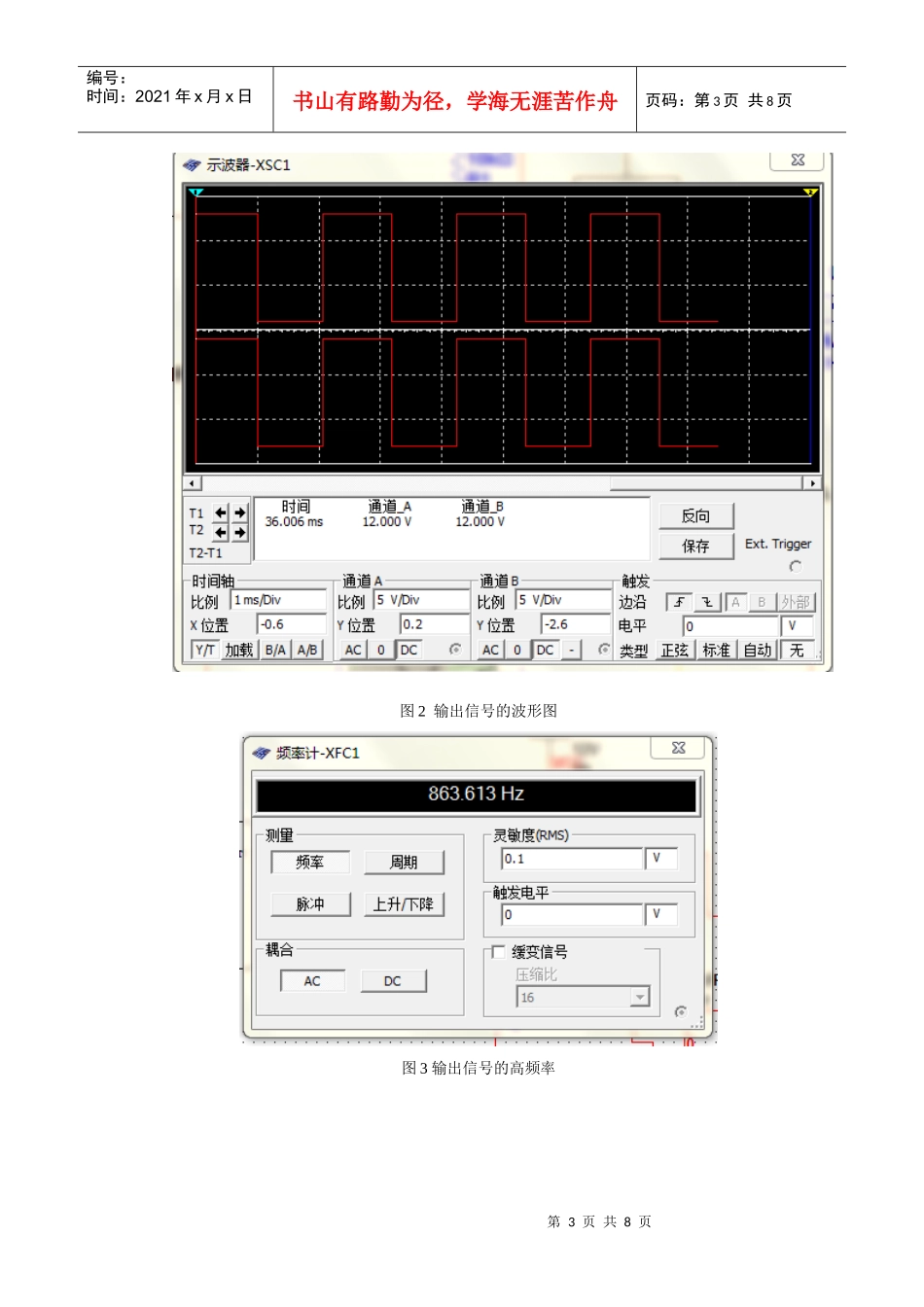Open the 触发电平 trigger level unit V selector
The height and width of the screenshot is (1307, 924).
[661, 914]
